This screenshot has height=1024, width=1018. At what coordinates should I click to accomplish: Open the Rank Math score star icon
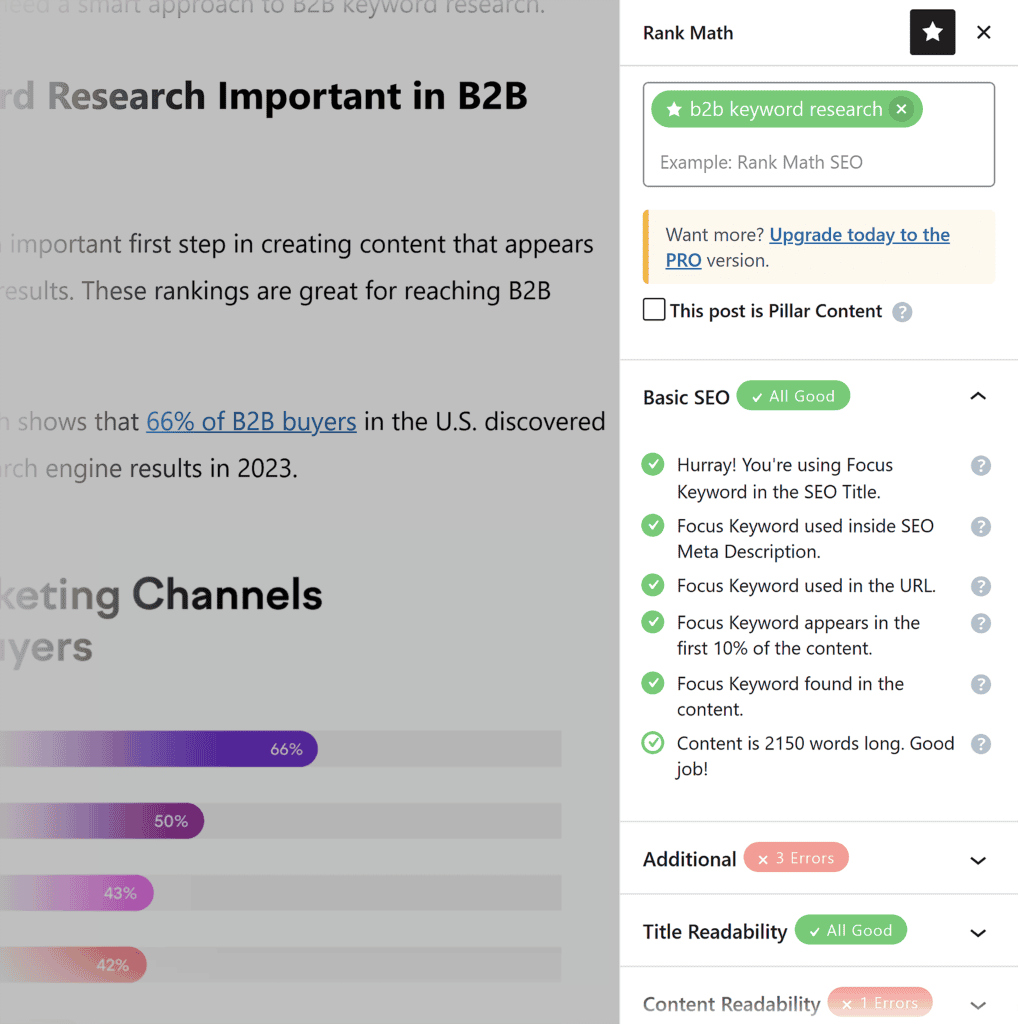coord(932,32)
